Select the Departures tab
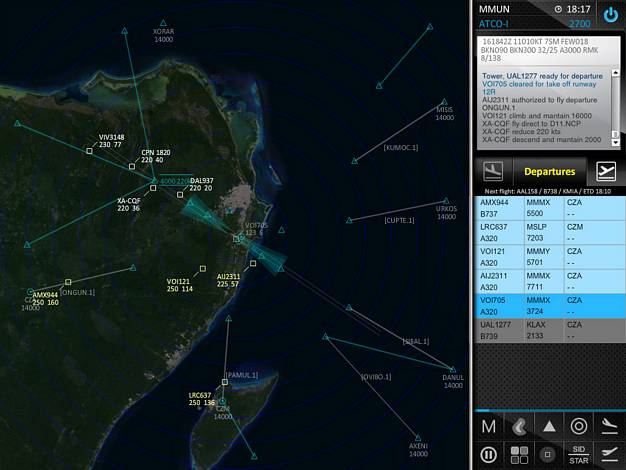Viewport: 626px width, 470px height. [549, 171]
